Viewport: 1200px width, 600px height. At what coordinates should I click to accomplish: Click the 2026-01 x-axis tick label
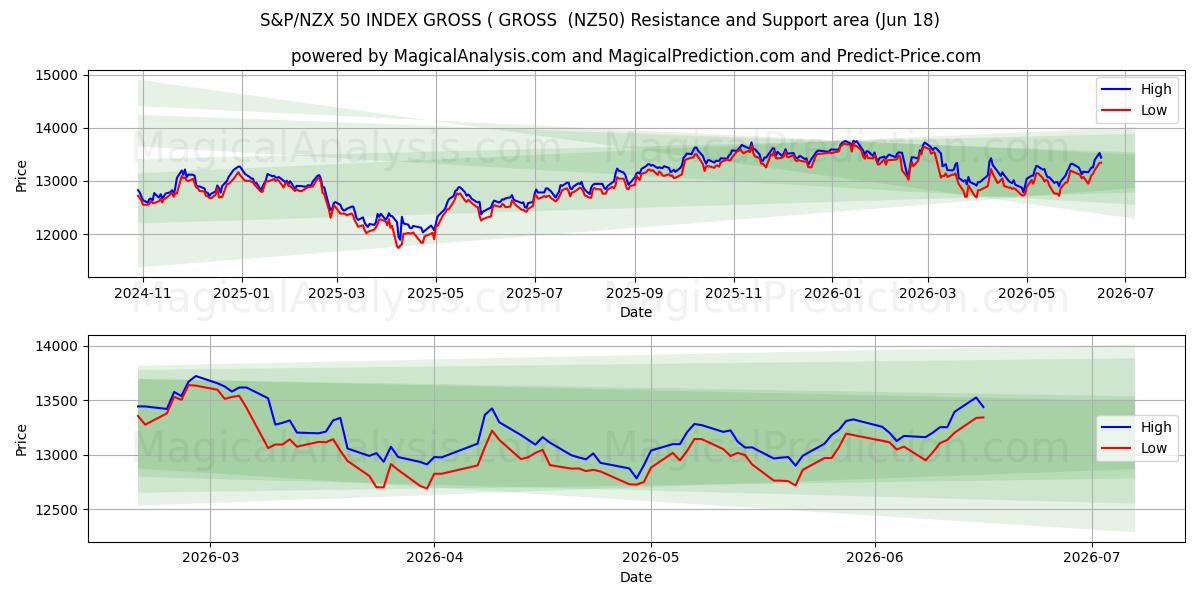(833, 294)
